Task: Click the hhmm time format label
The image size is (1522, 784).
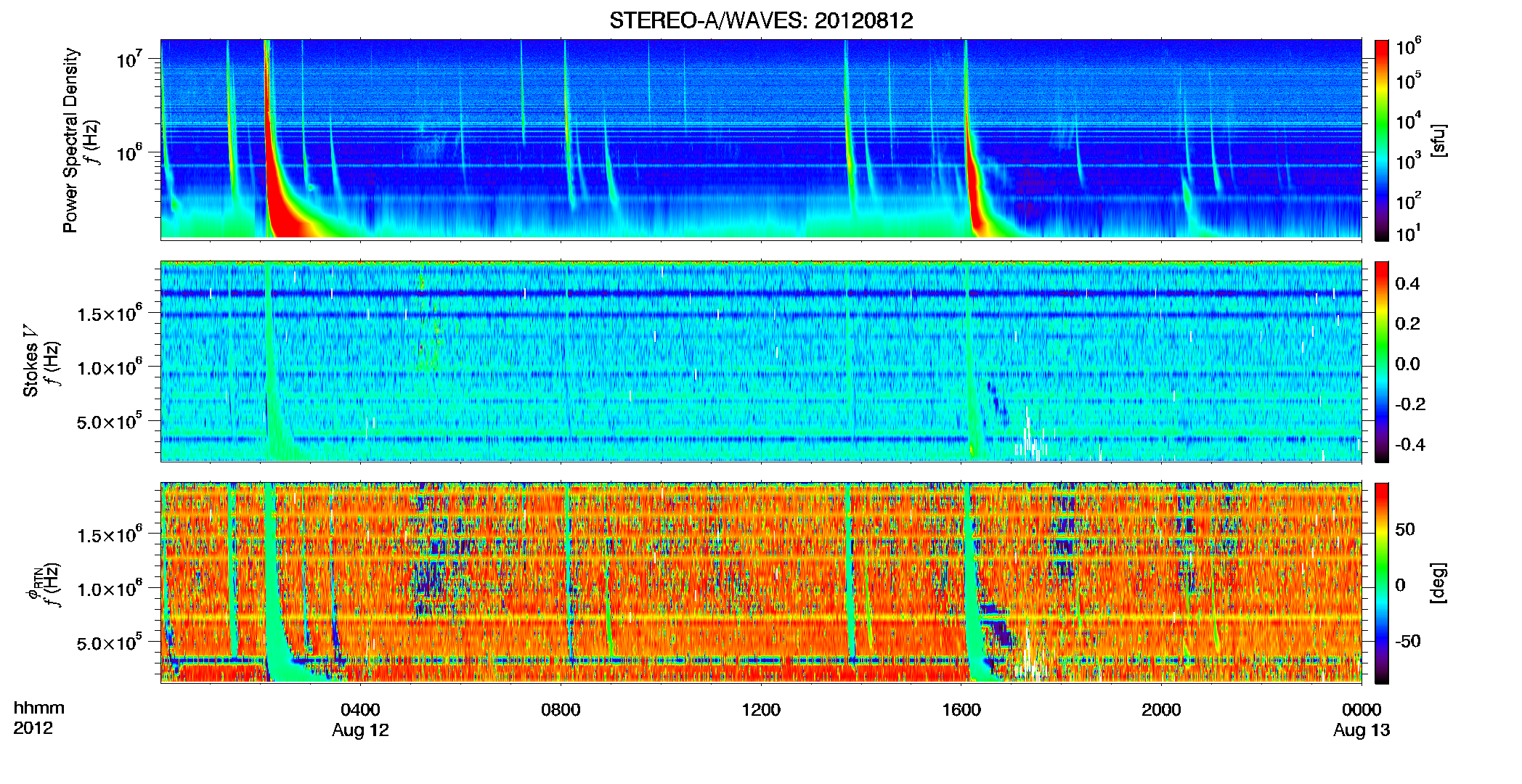Action: pyautogui.click(x=39, y=709)
